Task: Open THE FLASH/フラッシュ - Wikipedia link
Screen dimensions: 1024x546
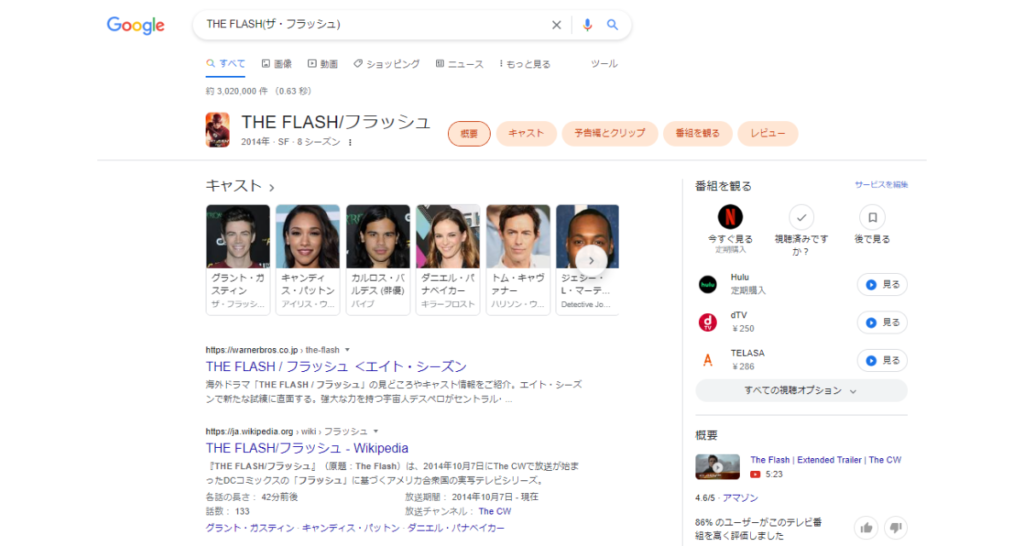Action: tap(307, 448)
